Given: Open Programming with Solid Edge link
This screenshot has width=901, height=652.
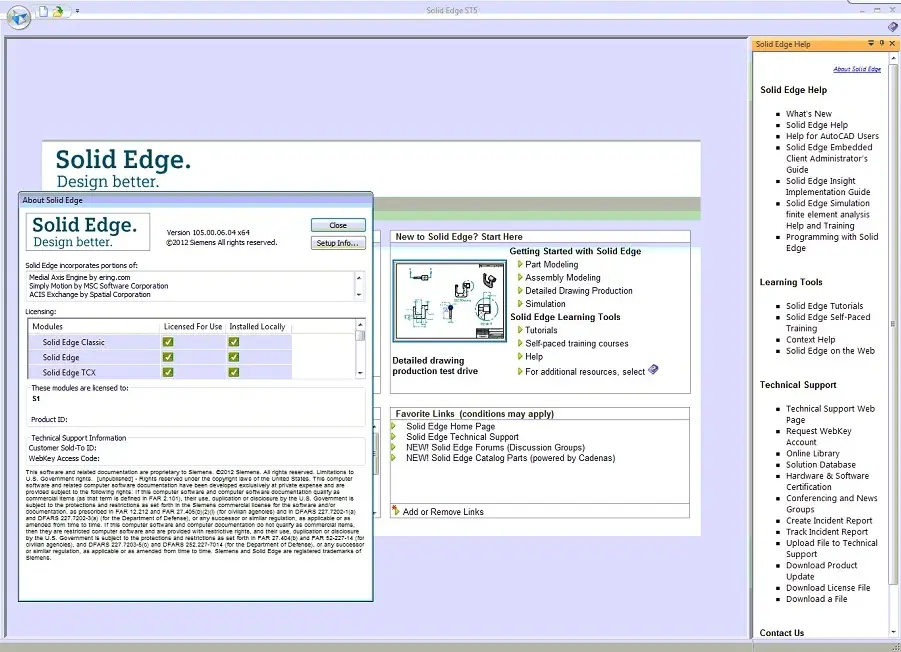Looking at the screenshot, I should click(832, 242).
